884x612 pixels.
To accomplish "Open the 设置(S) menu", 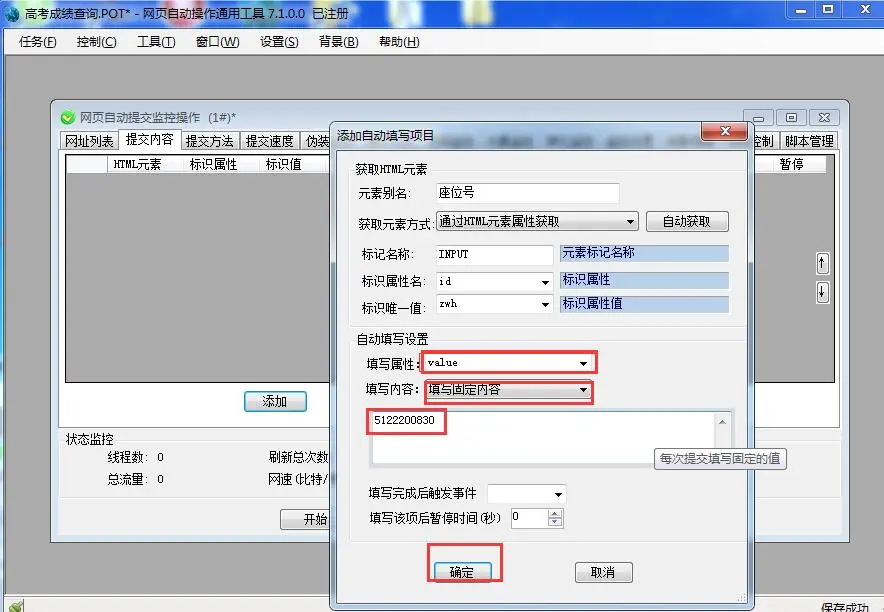I will [279, 42].
